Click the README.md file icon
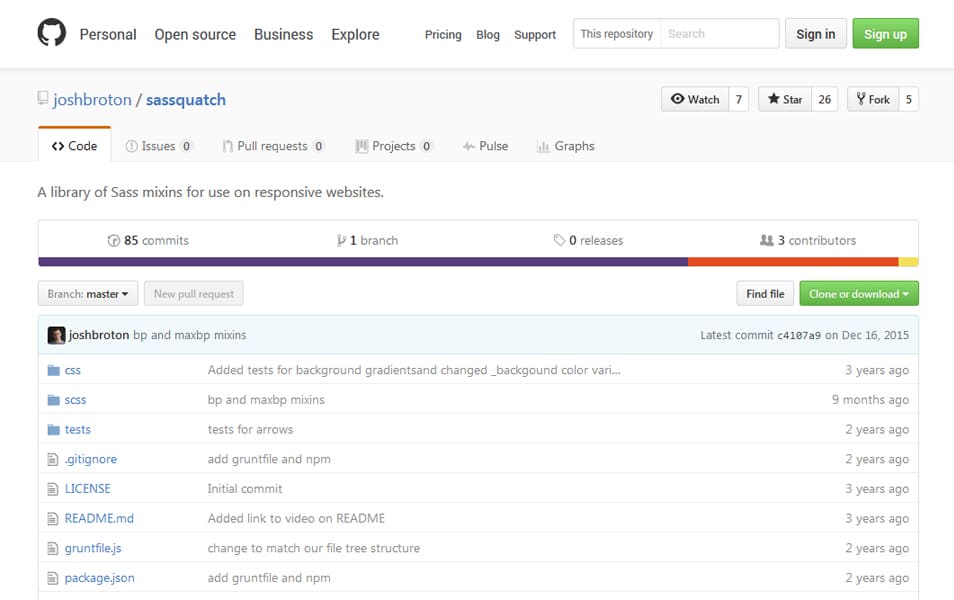 point(53,518)
